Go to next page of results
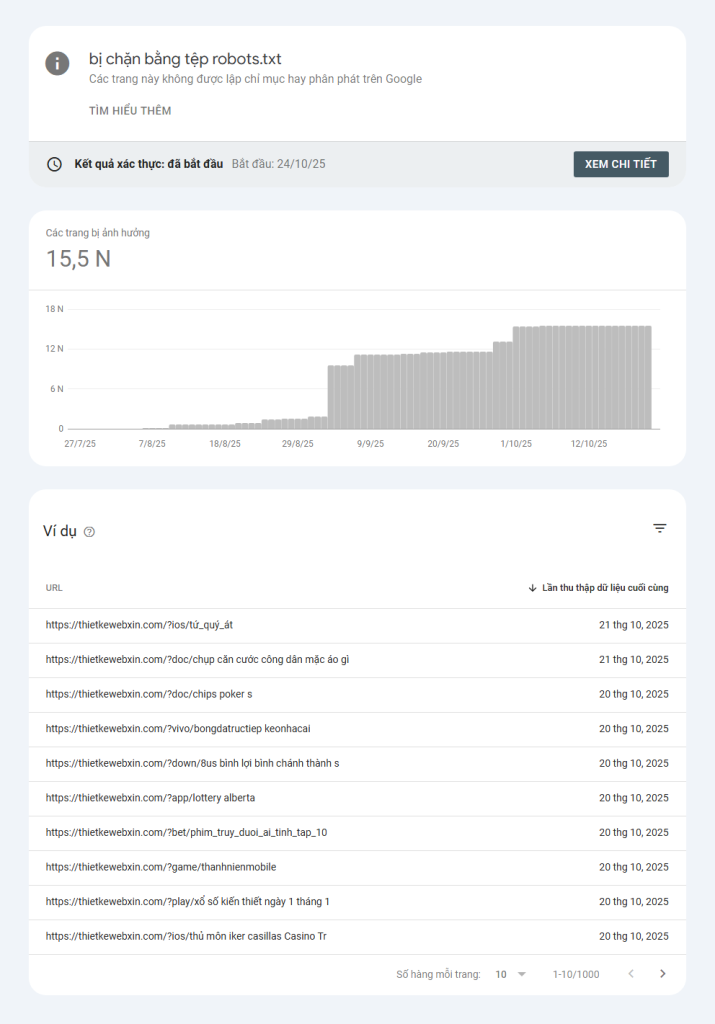This screenshot has height=1024, width=715. (x=662, y=974)
